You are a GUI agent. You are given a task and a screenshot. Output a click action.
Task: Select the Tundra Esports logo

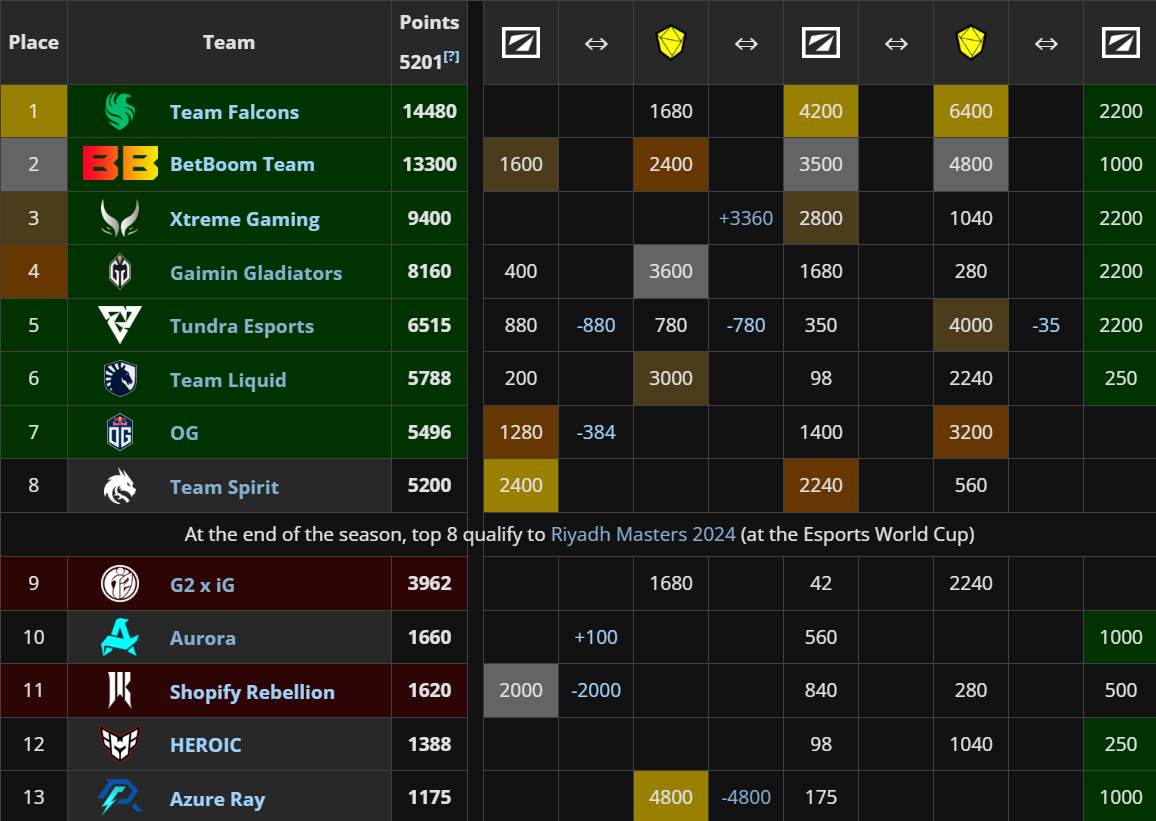pyautogui.click(x=119, y=325)
